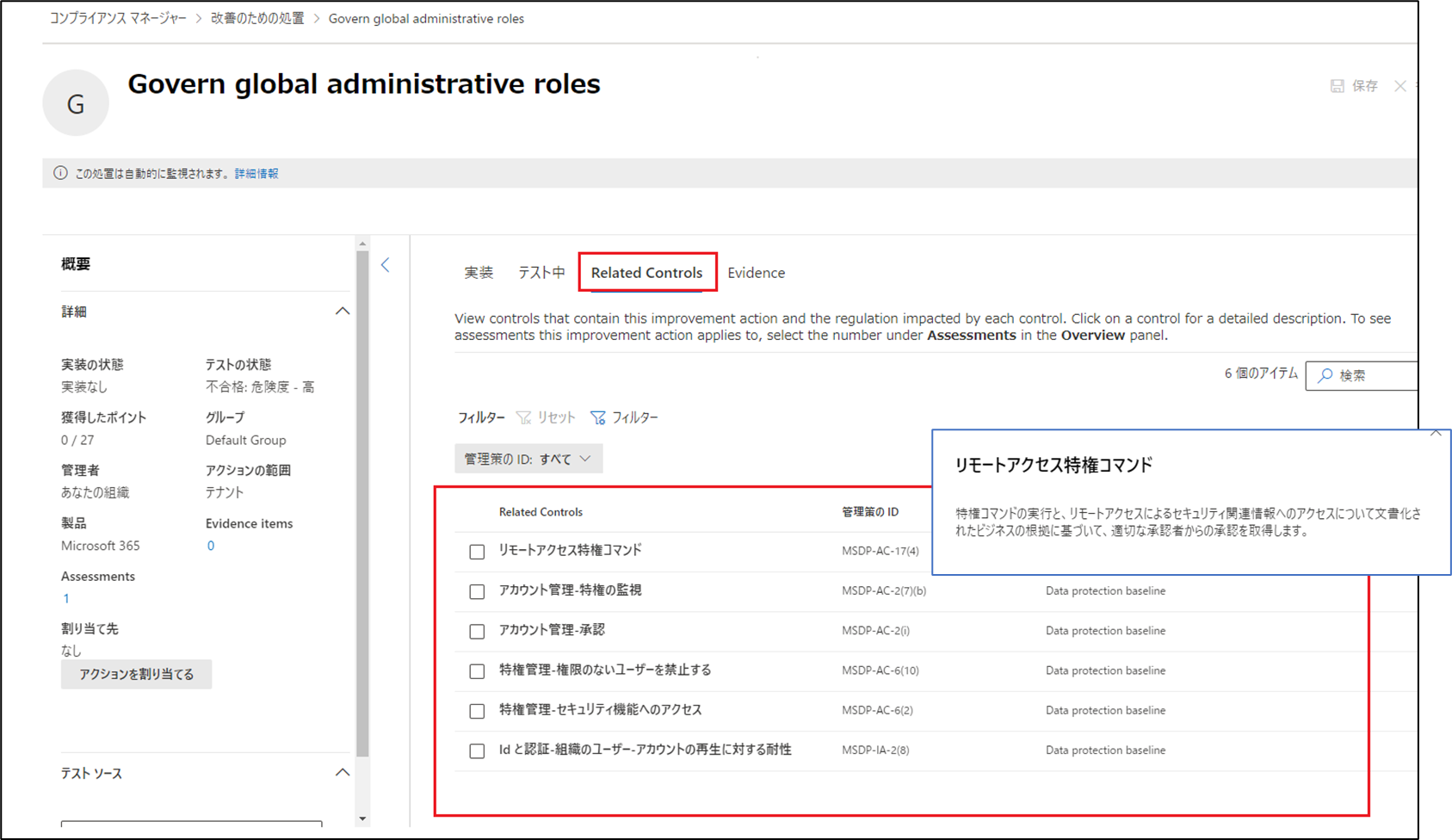
Task: Check the アカウント管理-承認 row checkbox
Action: 477,631
